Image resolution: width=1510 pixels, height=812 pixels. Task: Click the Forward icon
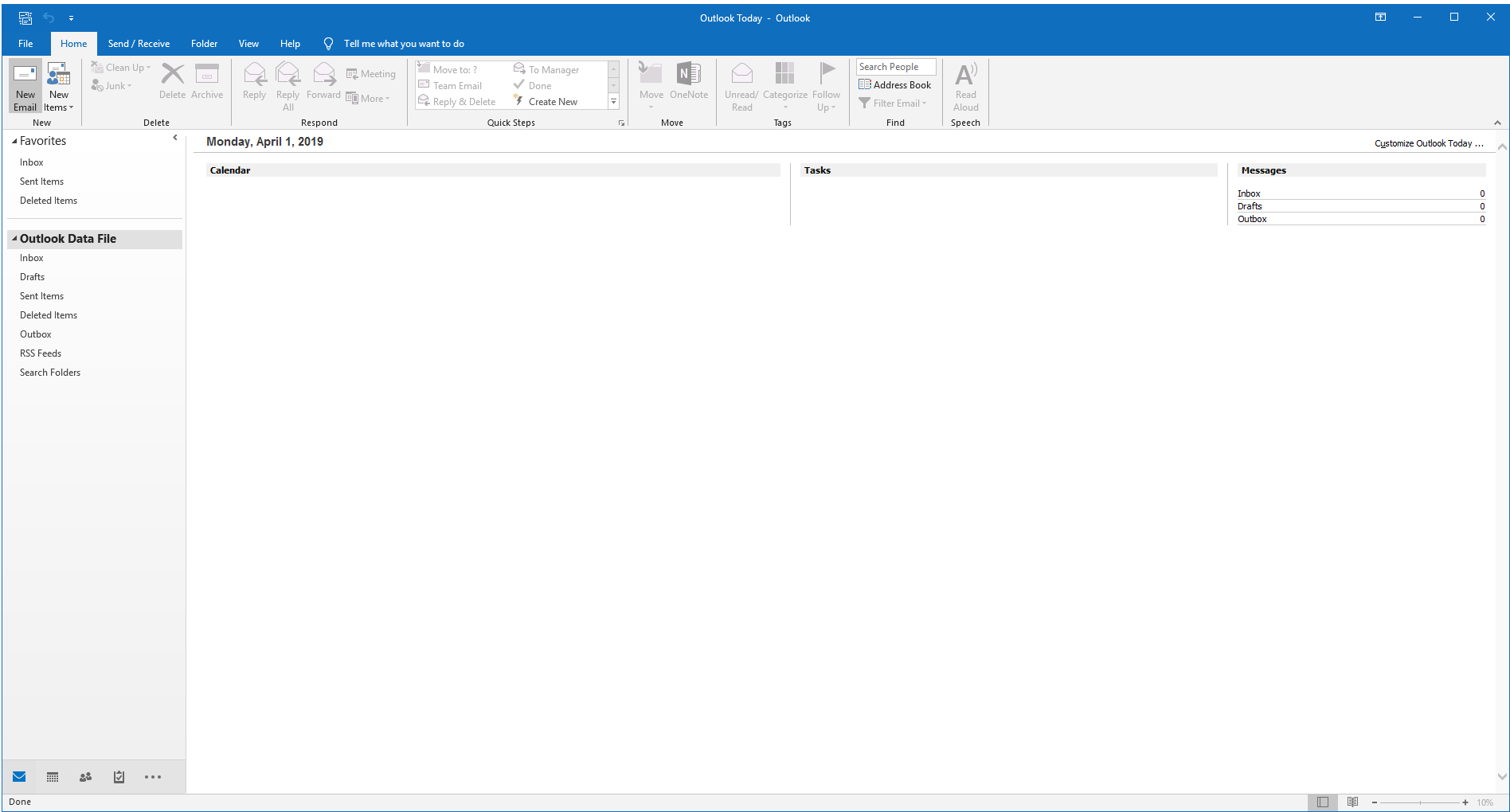click(x=323, y=82)
